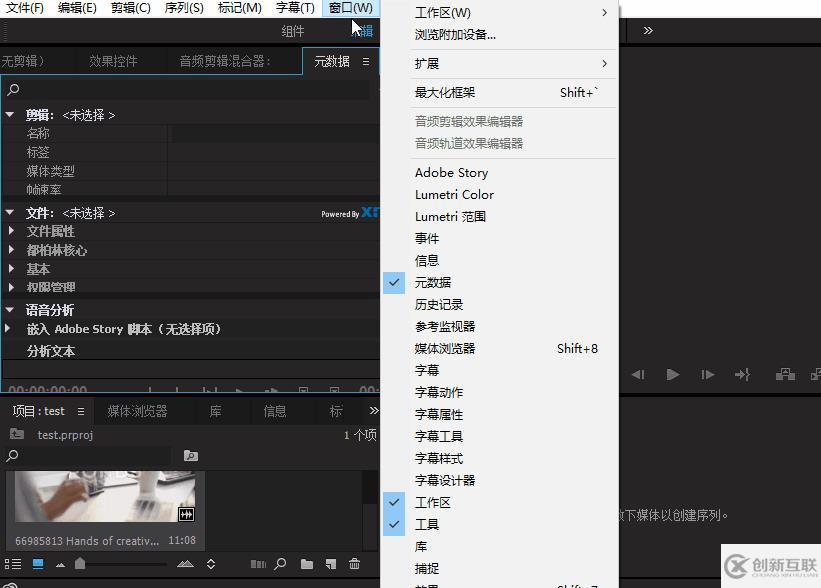Expand 嵌入 Adobe Story 脚本 row
This screenshot has width=821, height=588.
click(7, 328)
